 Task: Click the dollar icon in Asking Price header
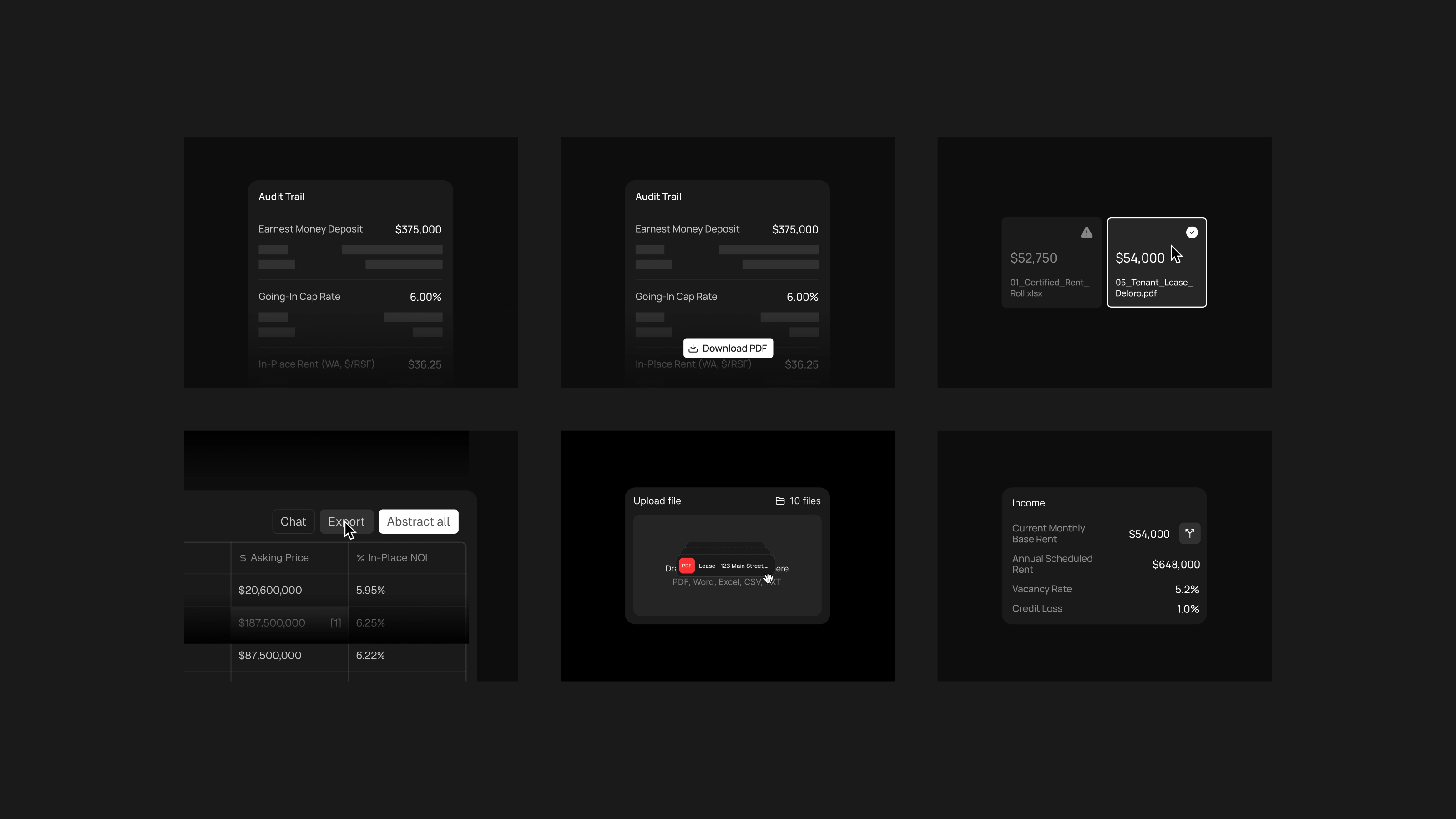[243, 558]
